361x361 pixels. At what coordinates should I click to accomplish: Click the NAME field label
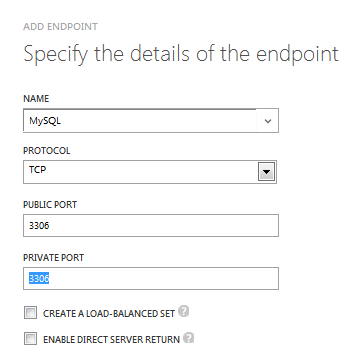[36, 99]
